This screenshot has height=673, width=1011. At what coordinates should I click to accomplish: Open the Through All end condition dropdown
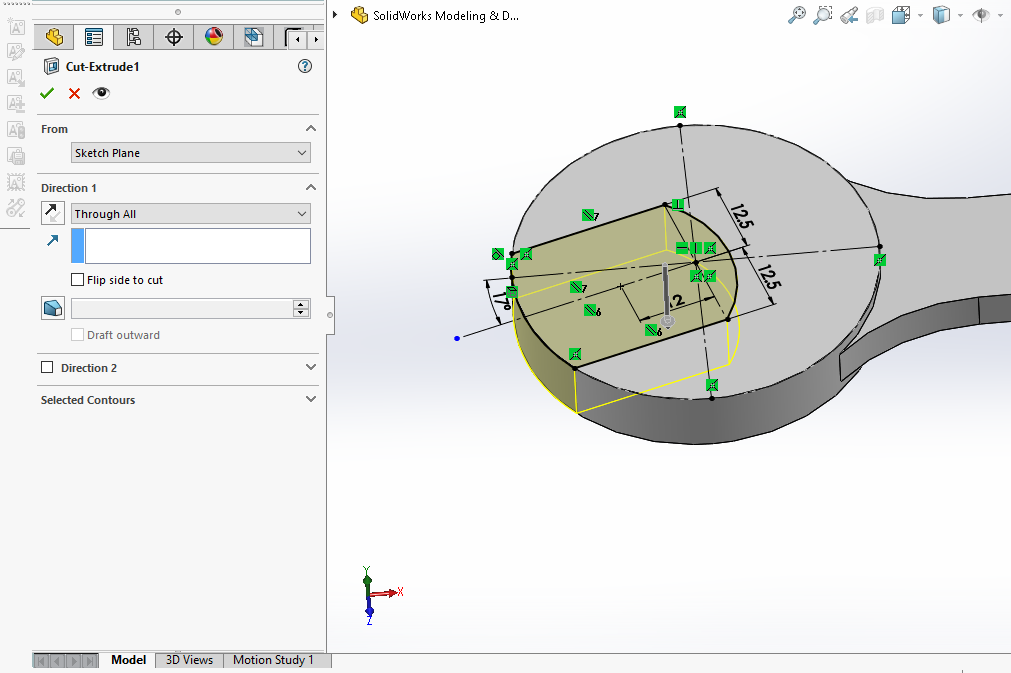click(x=191, y=214)
